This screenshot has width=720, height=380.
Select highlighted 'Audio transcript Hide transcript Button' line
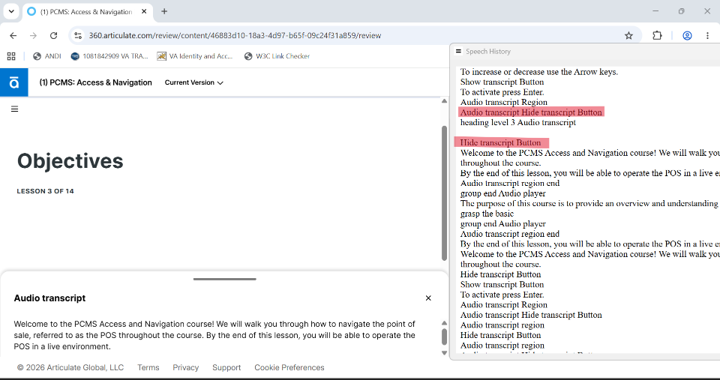click(531, 112)
